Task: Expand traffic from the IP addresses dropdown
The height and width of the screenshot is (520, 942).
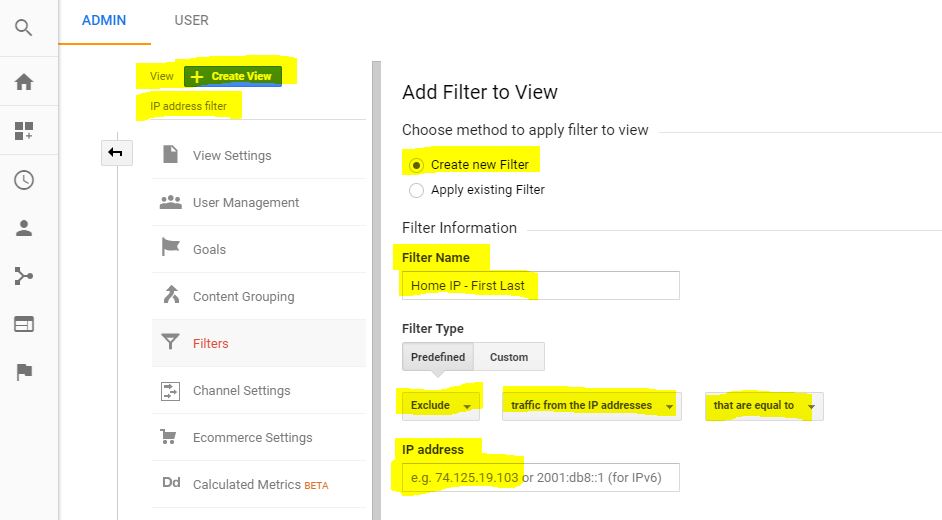Action: point(591,405)
